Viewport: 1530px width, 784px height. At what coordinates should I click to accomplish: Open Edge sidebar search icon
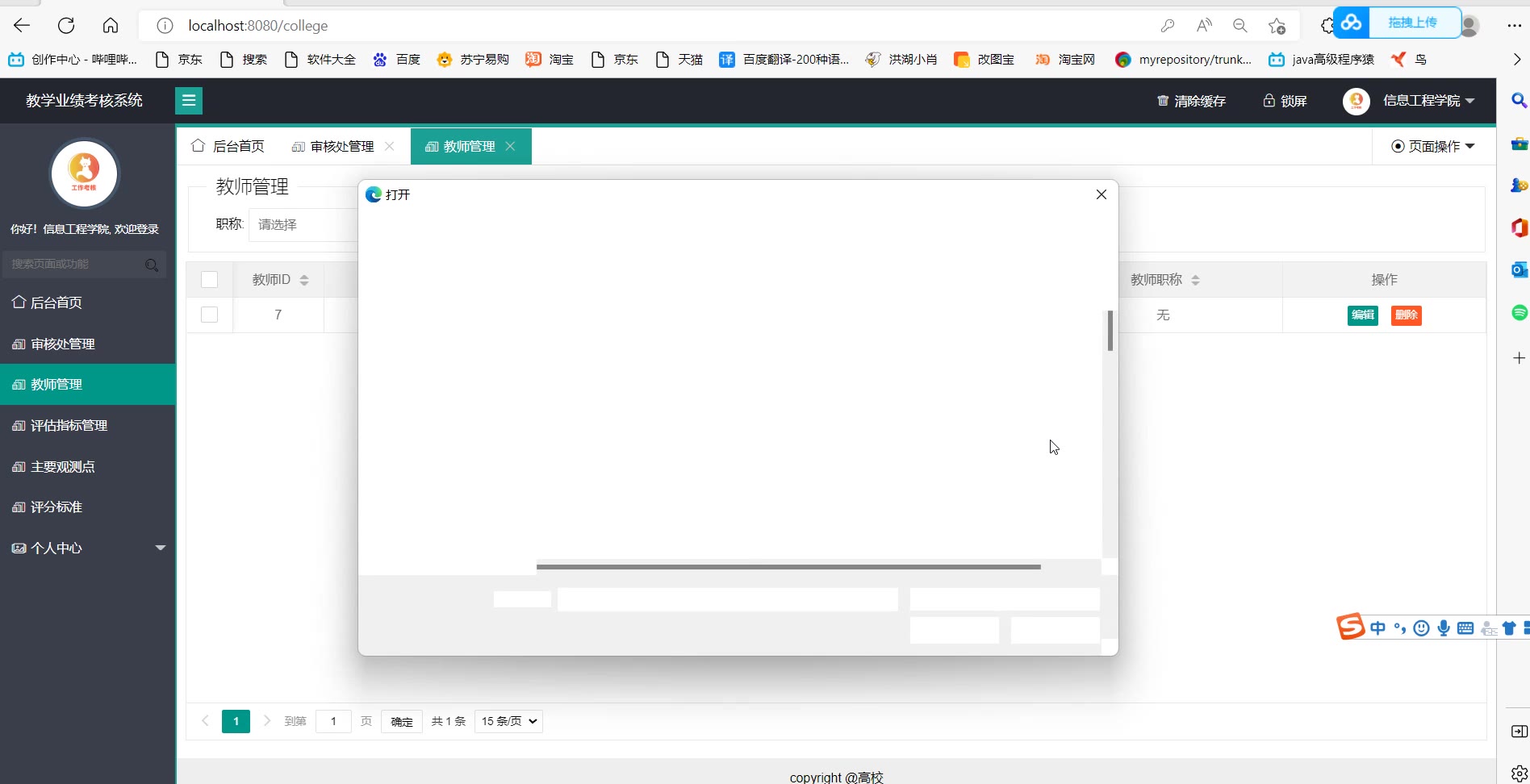pyautogui.click(x=1519, y=101)
